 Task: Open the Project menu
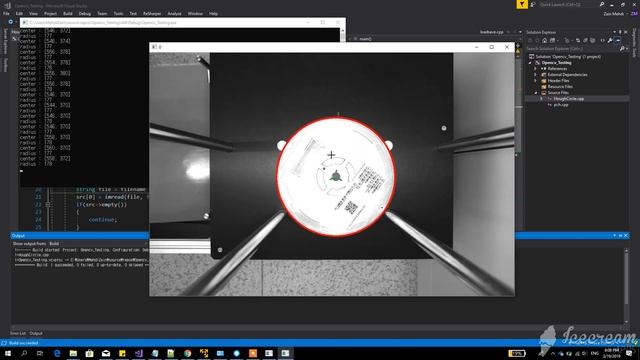(51, 13)
